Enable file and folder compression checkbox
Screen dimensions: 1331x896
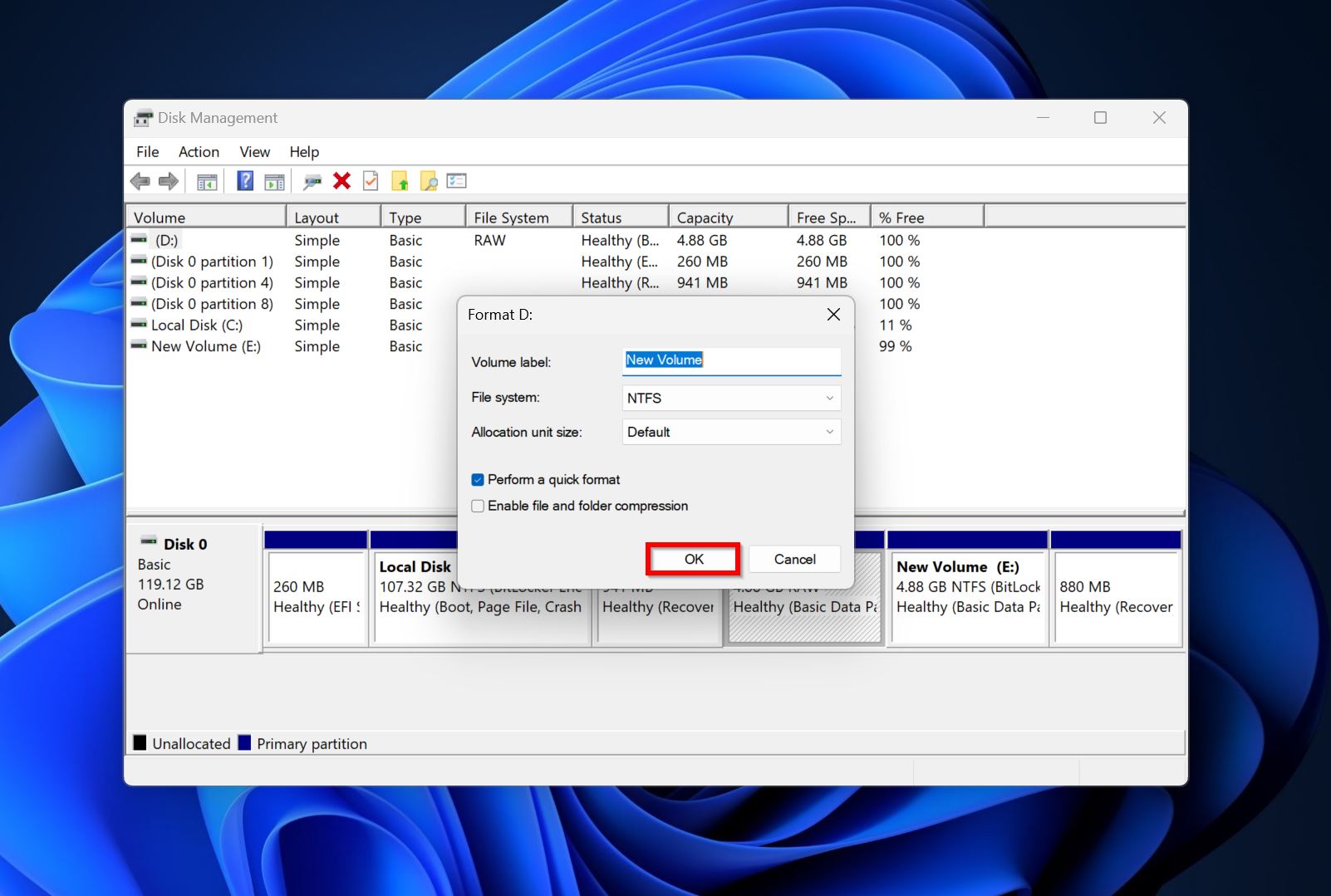478,506
